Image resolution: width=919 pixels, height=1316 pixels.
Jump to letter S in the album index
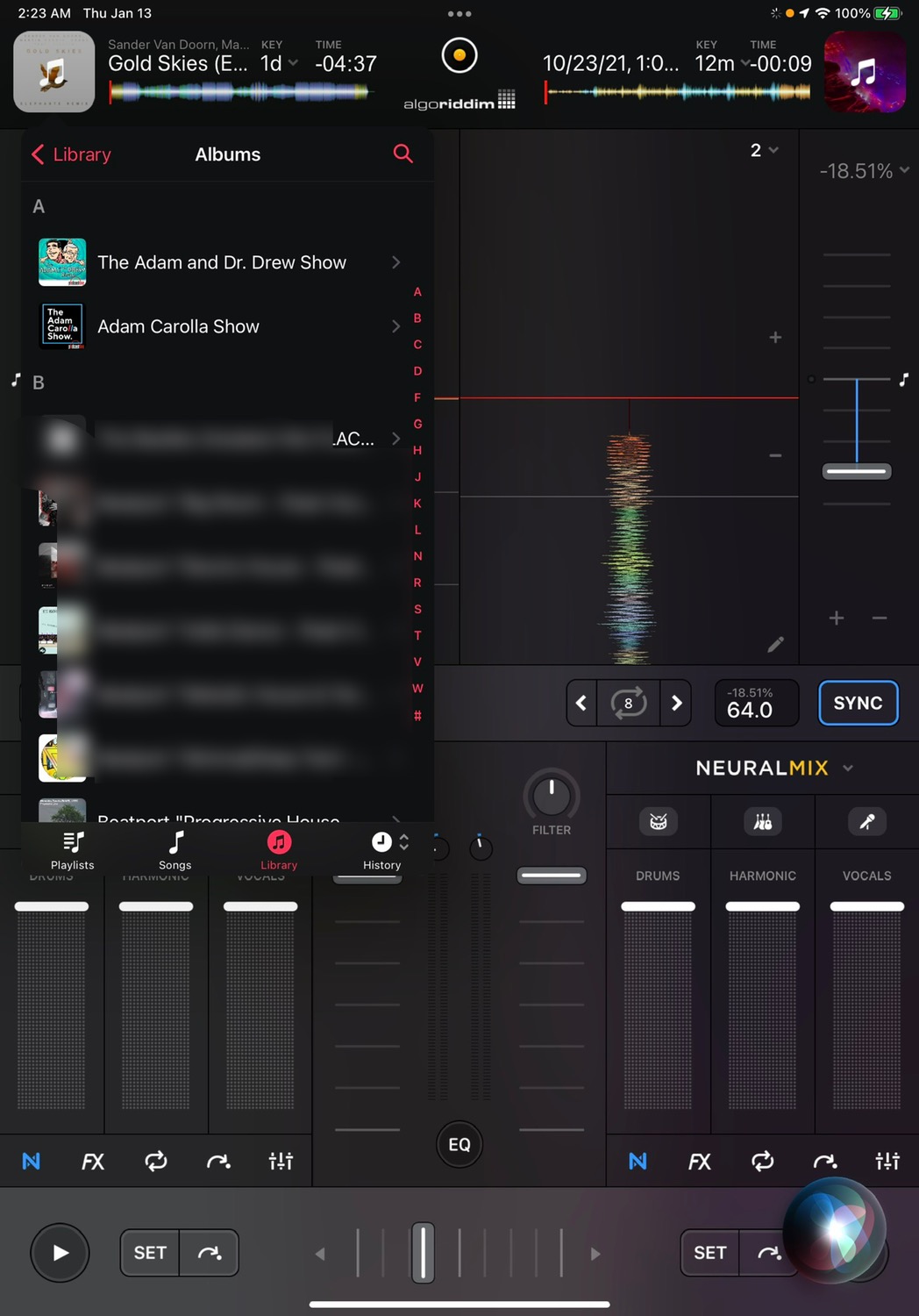(x=417, y=609)
